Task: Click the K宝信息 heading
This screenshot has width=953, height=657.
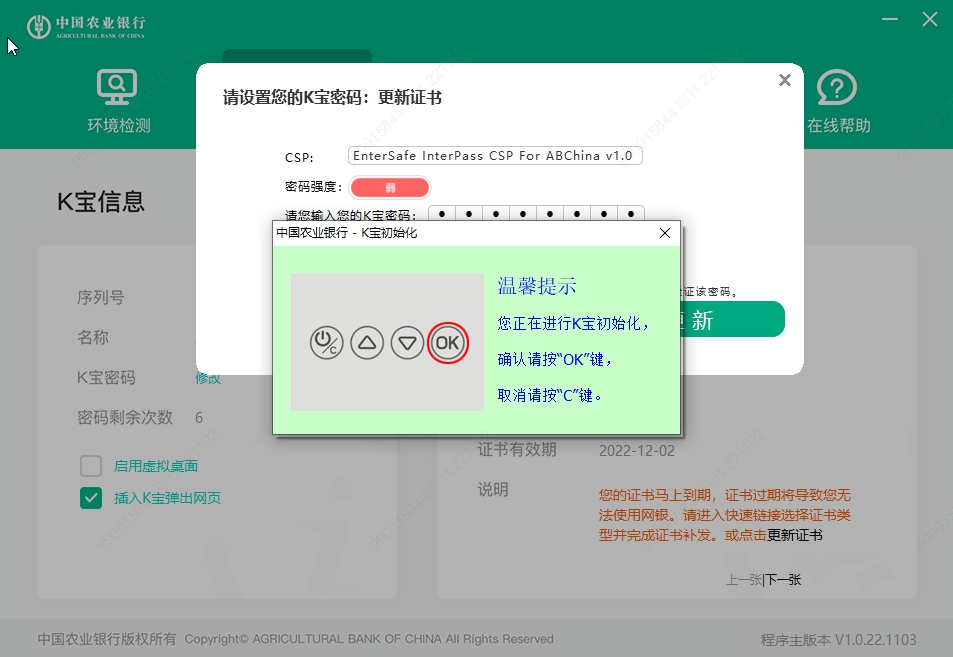Action: (100, 202)
